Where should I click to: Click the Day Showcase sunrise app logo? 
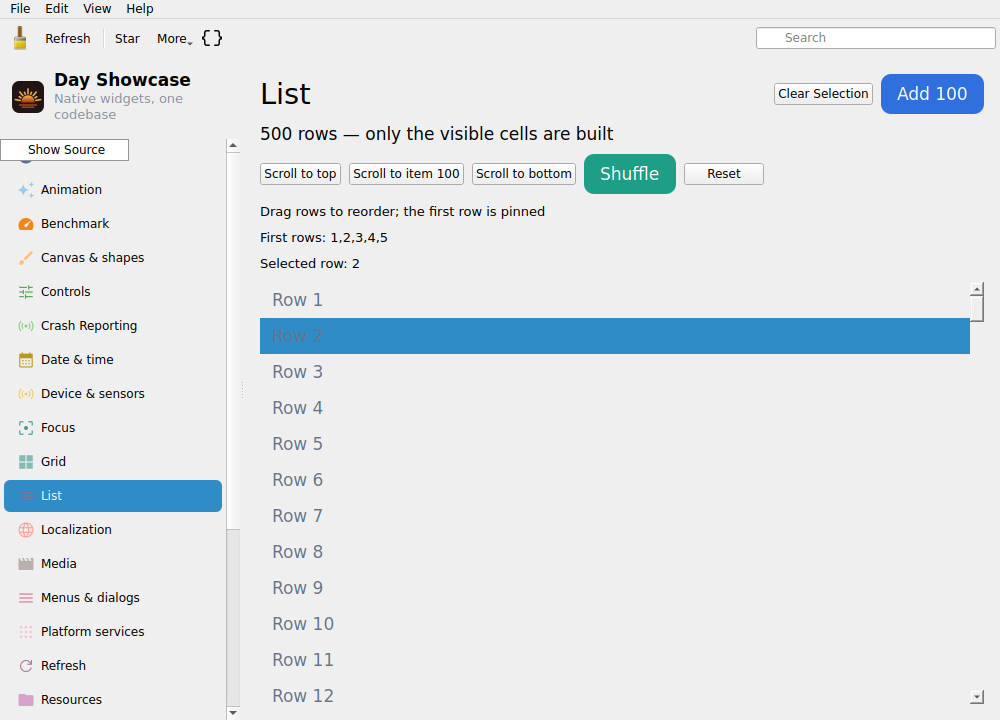coord(28,97)
